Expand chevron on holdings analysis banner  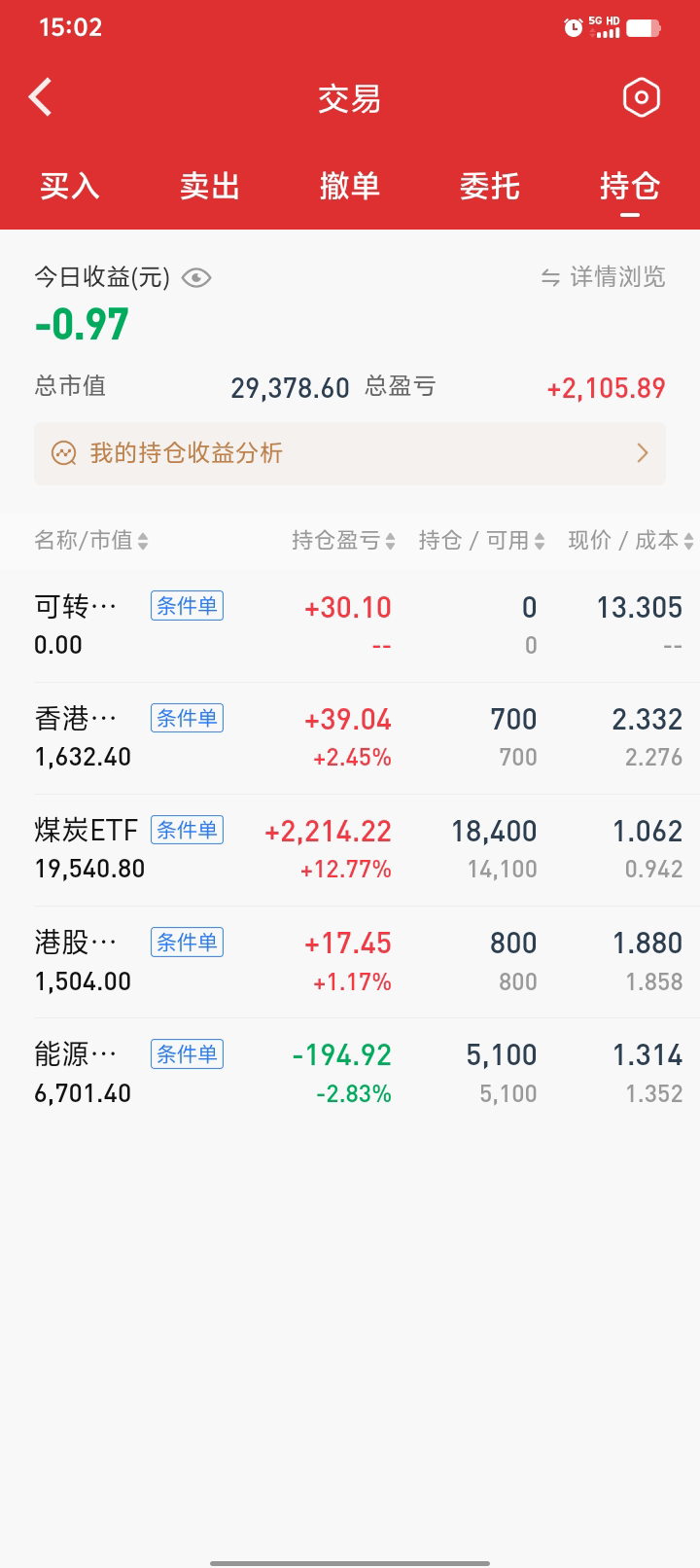[x=642, y=453]
